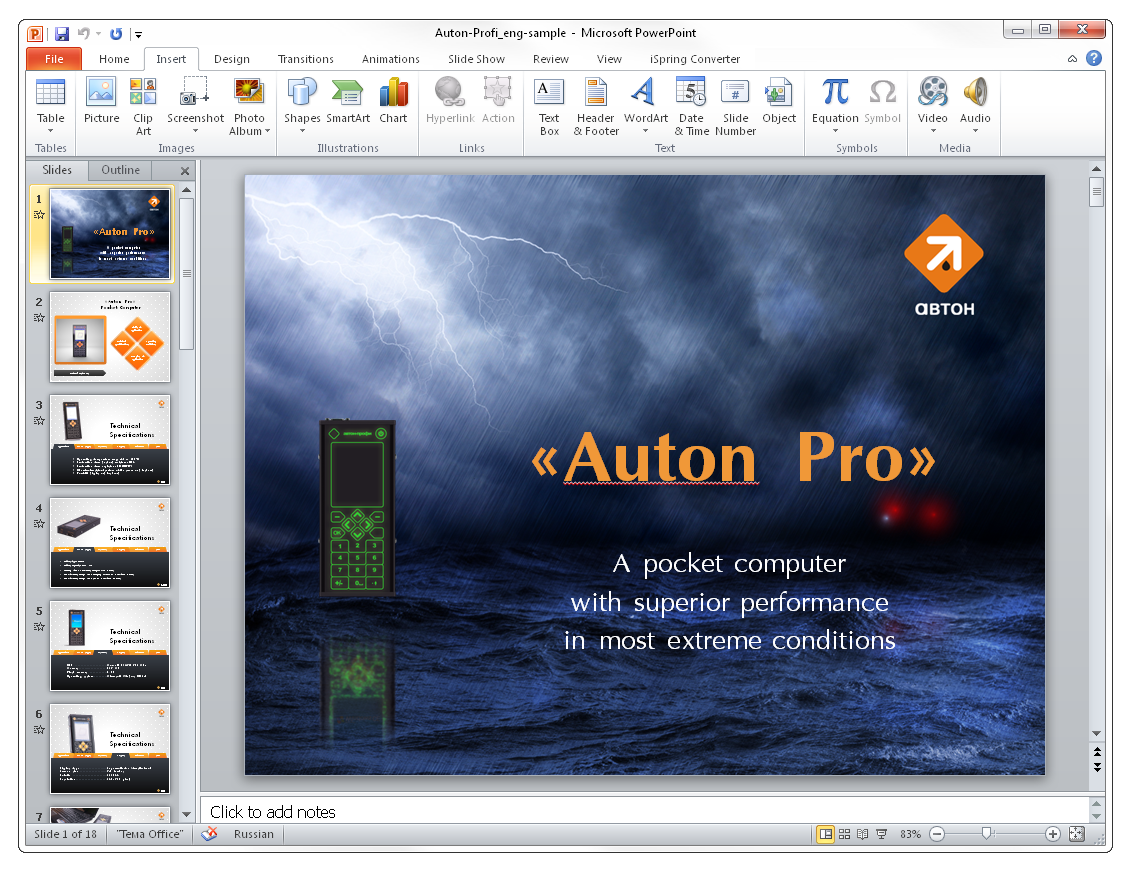This screenshot has height=872, width=1132.
Task: Insert an Equation
Action: click(x=835, y=105)
